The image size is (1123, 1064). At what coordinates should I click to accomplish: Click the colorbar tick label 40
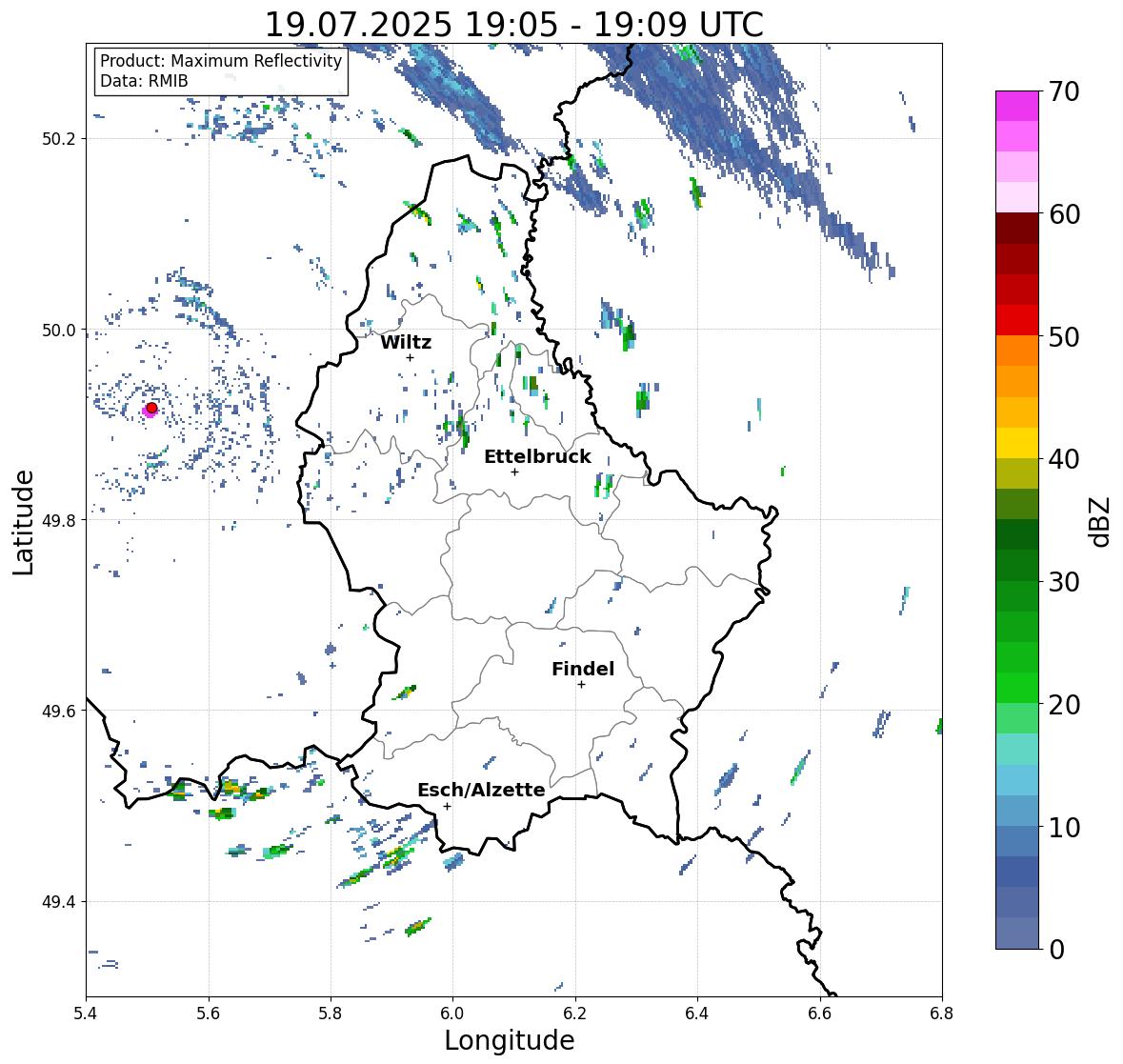tap(1064, 459)
